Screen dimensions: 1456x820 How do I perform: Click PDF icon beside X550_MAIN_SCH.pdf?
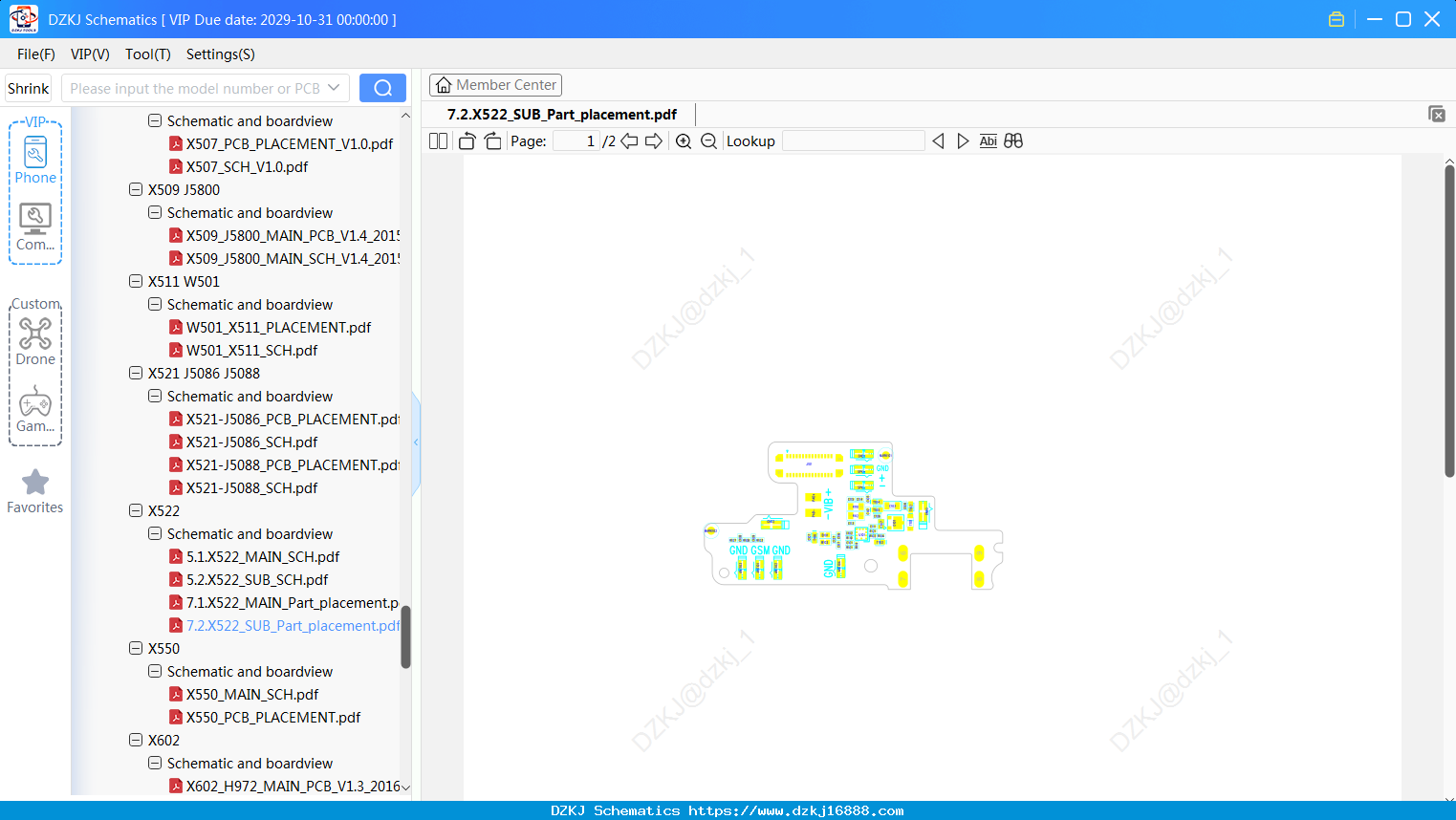coord(176,694)
